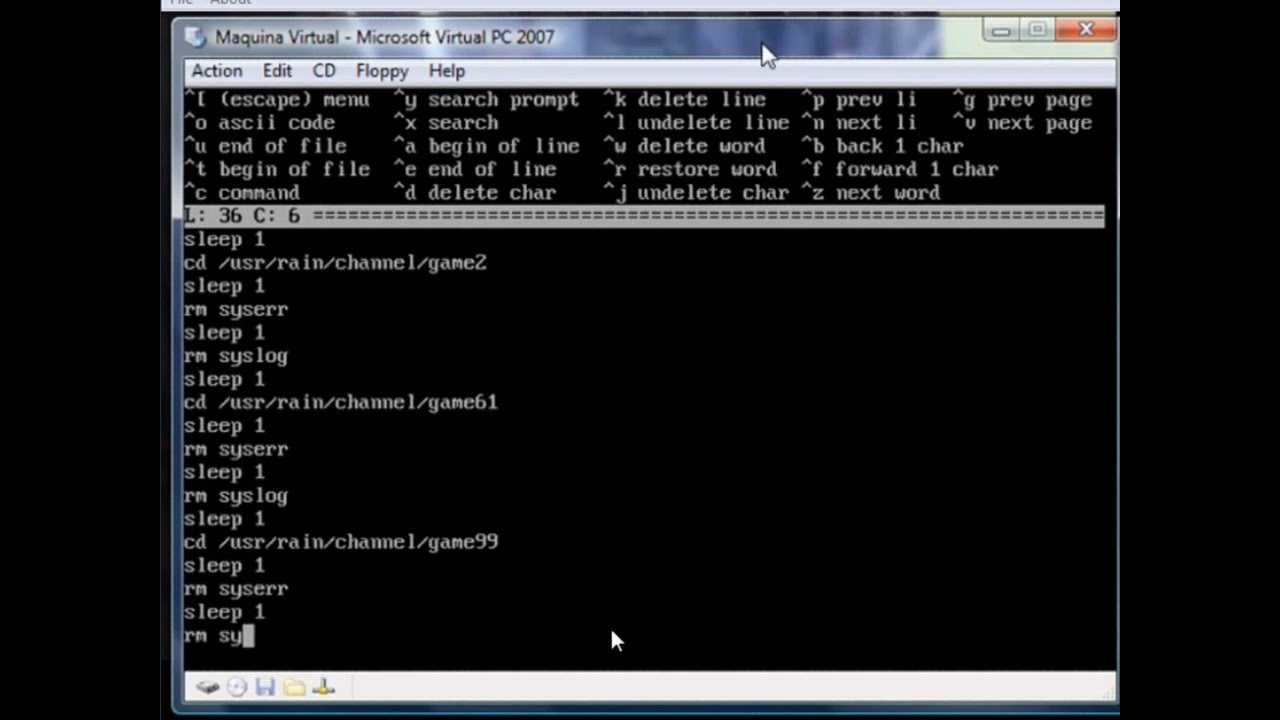The image size is (1280, 720).
Task: Click the '^p prev li' hint
Action: point(859,100)
